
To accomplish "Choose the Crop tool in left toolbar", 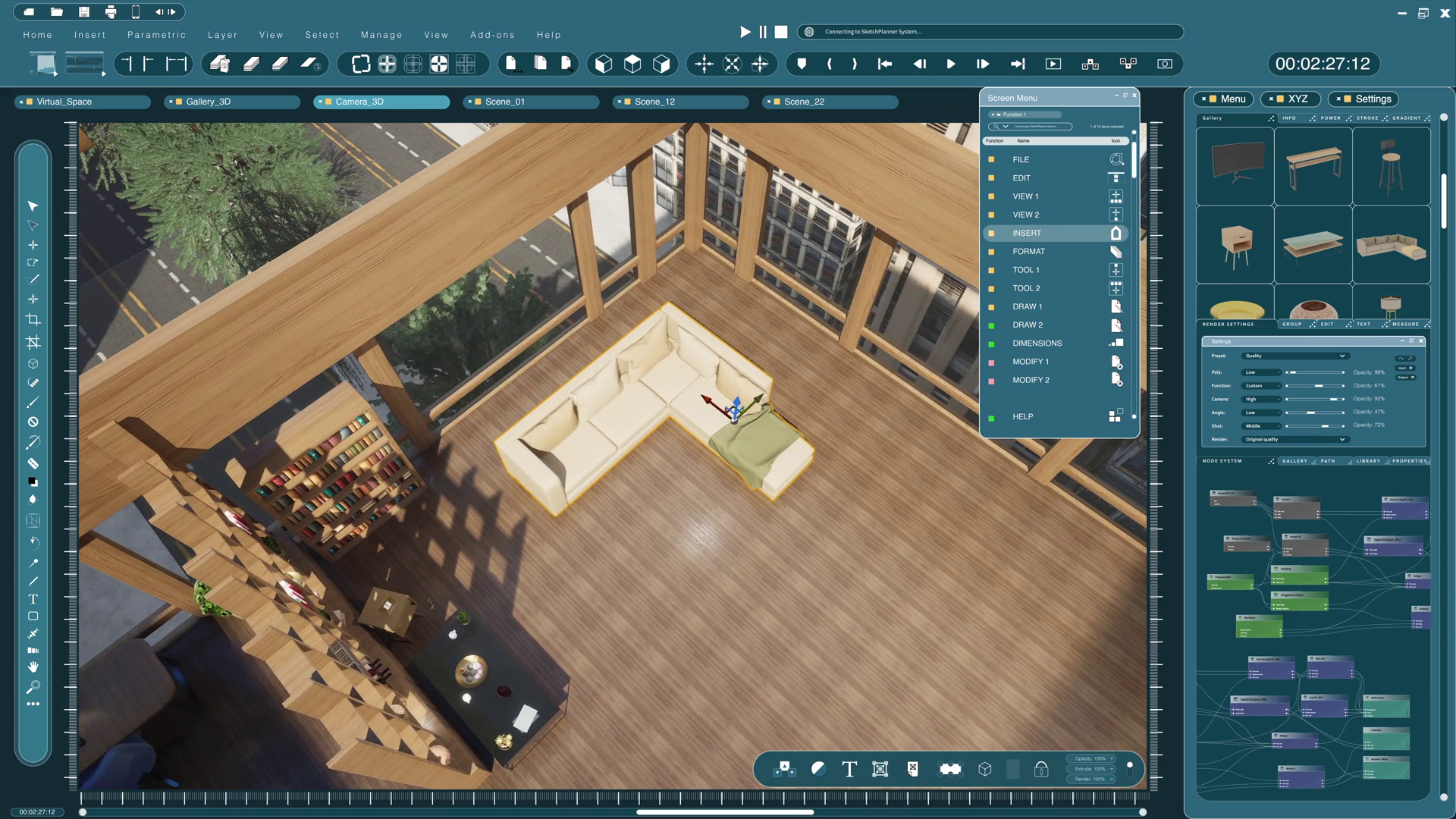I will [33, 320].
